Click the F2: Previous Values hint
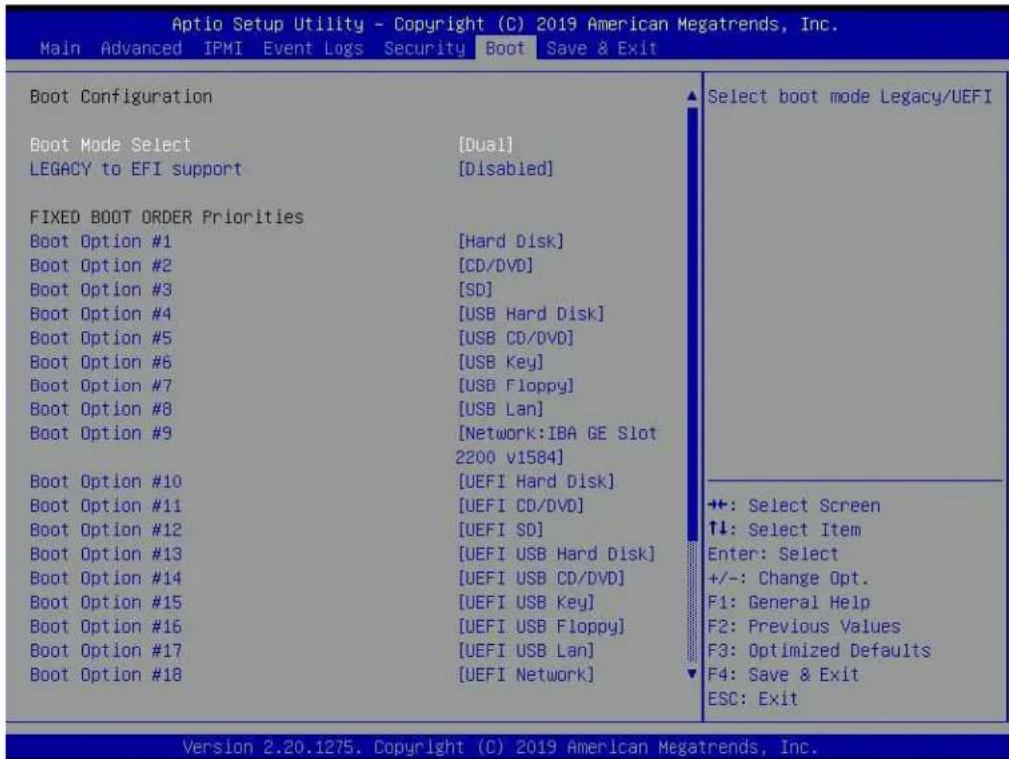This screenshot has width=1009, height=759. point(804,626)
